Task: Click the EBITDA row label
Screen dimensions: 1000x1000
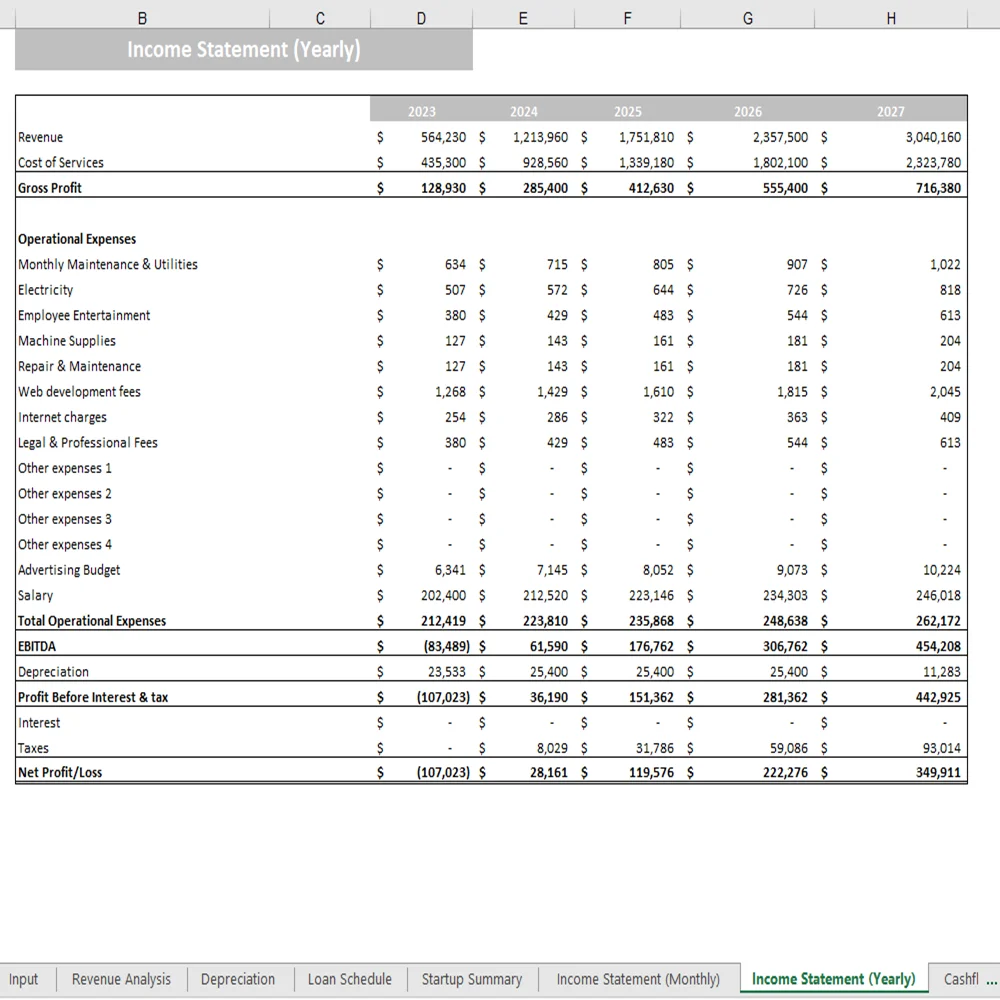Action: [37, 646]
